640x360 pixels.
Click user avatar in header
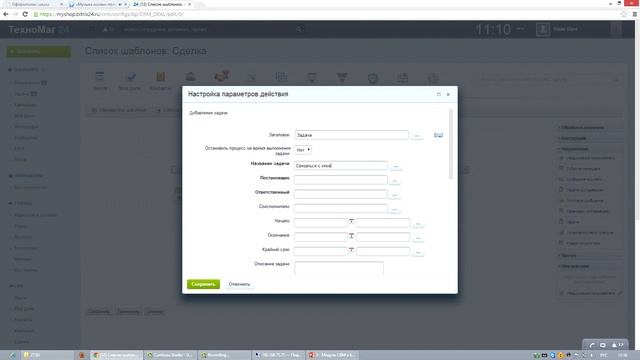pyautogui.click(x=543, y=29)
